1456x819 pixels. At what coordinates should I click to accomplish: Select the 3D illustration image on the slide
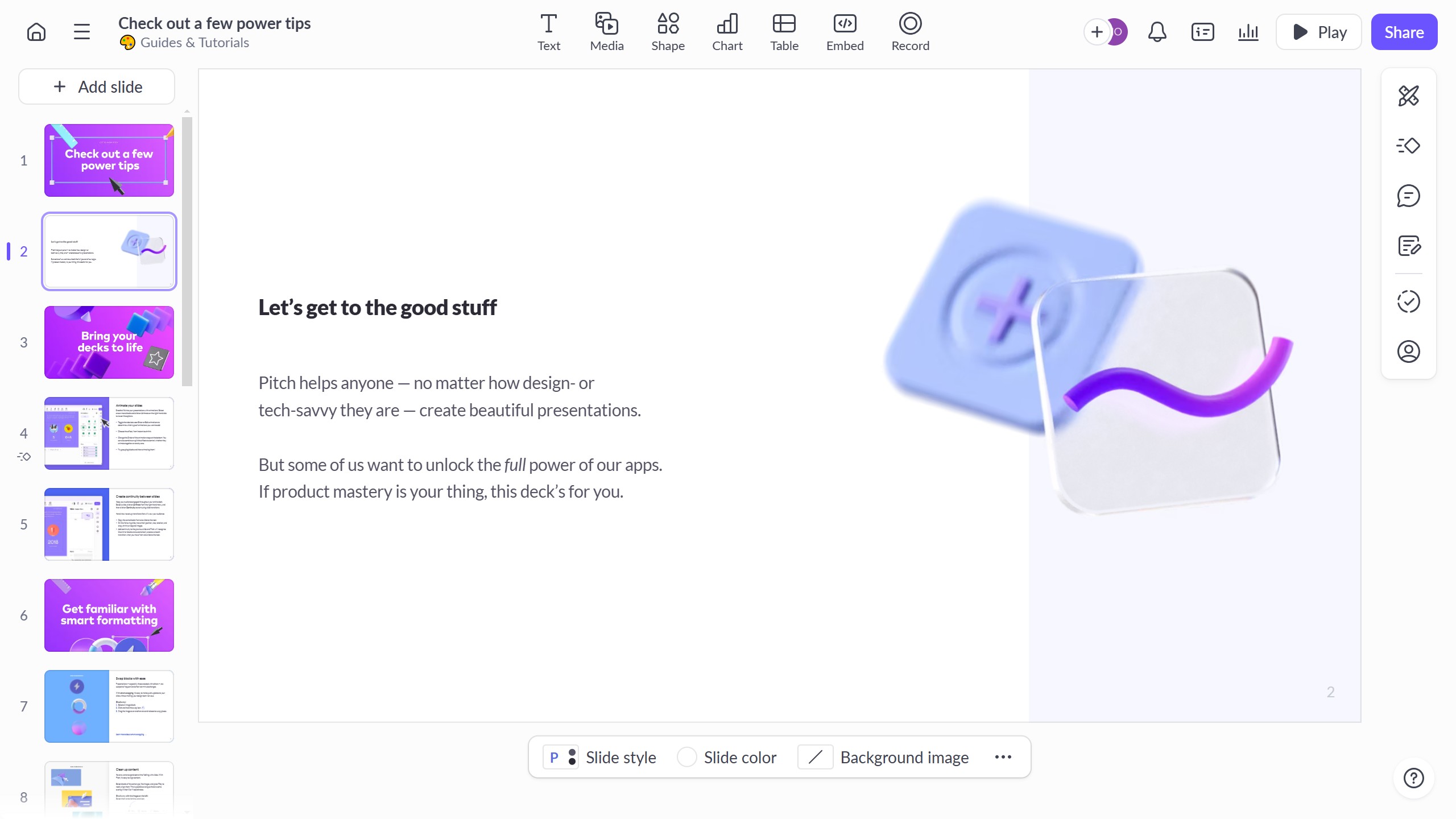[1089, 357]
